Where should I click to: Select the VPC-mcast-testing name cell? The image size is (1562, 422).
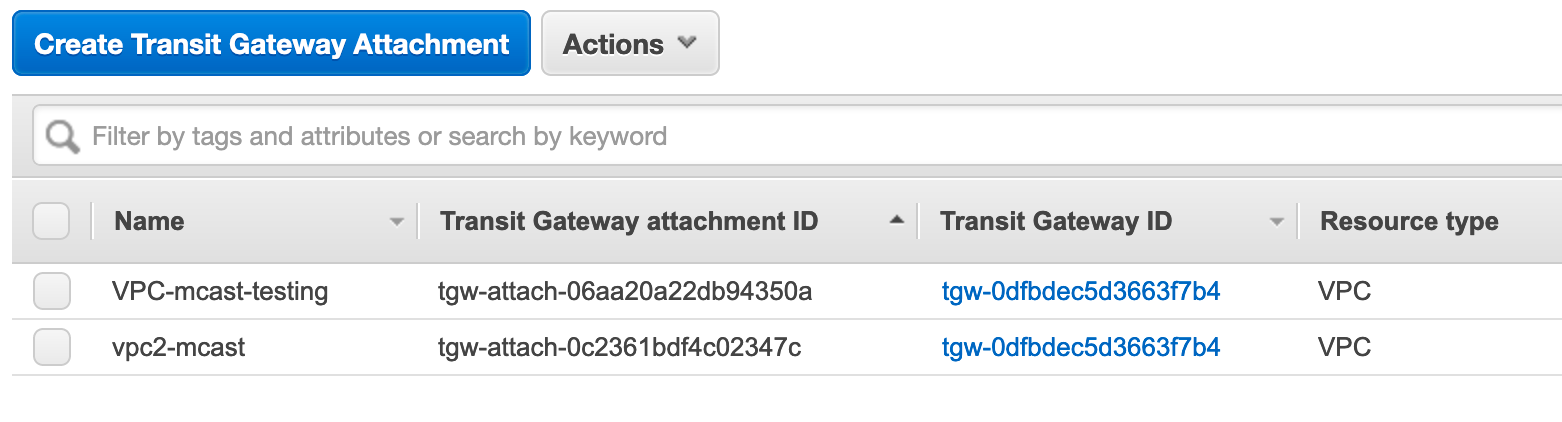tap(220, 292)
